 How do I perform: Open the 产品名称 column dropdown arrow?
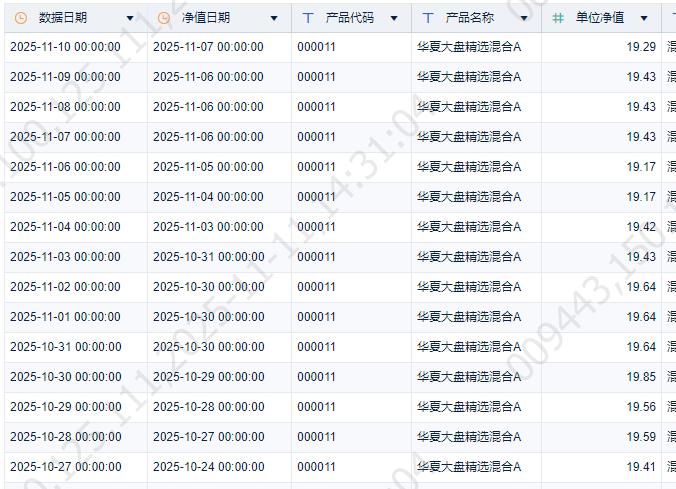tap(524, 18)
